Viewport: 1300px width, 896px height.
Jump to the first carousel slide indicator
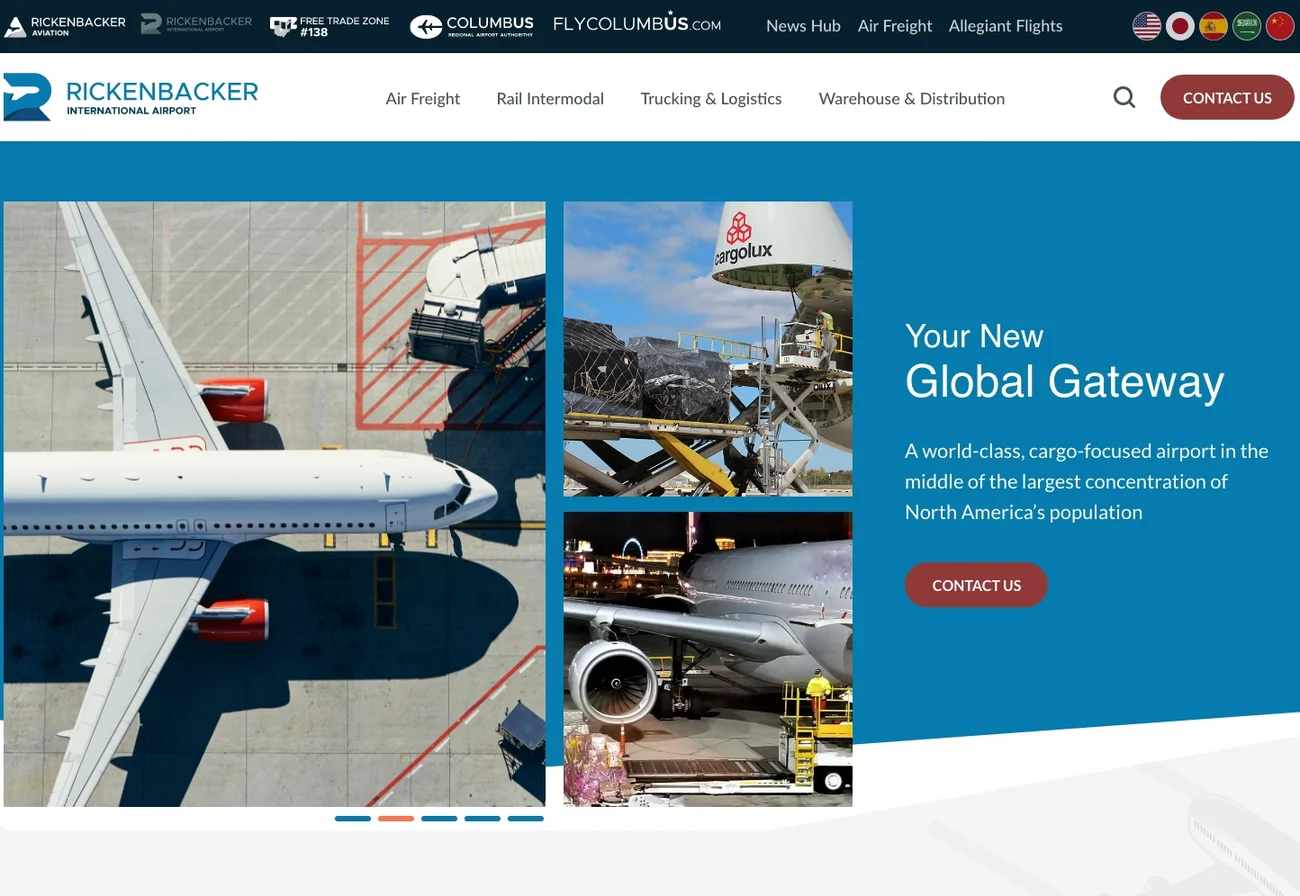(x=353, y=818)
